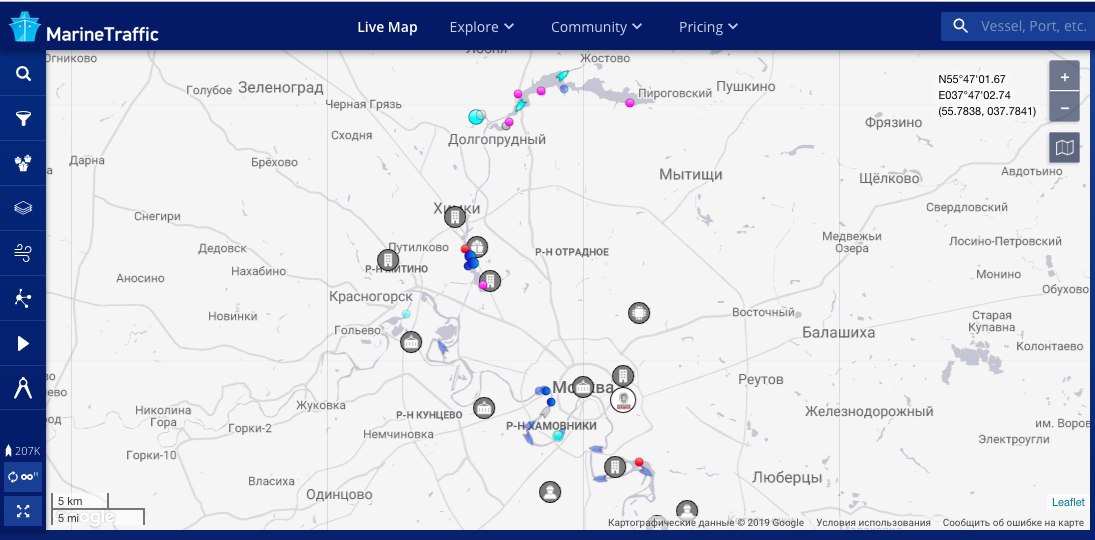Select pink vessel dot near Пироговский
The width and height of the screenshot is (1095, 540).
pyautogui.click(x=630, y=103)
